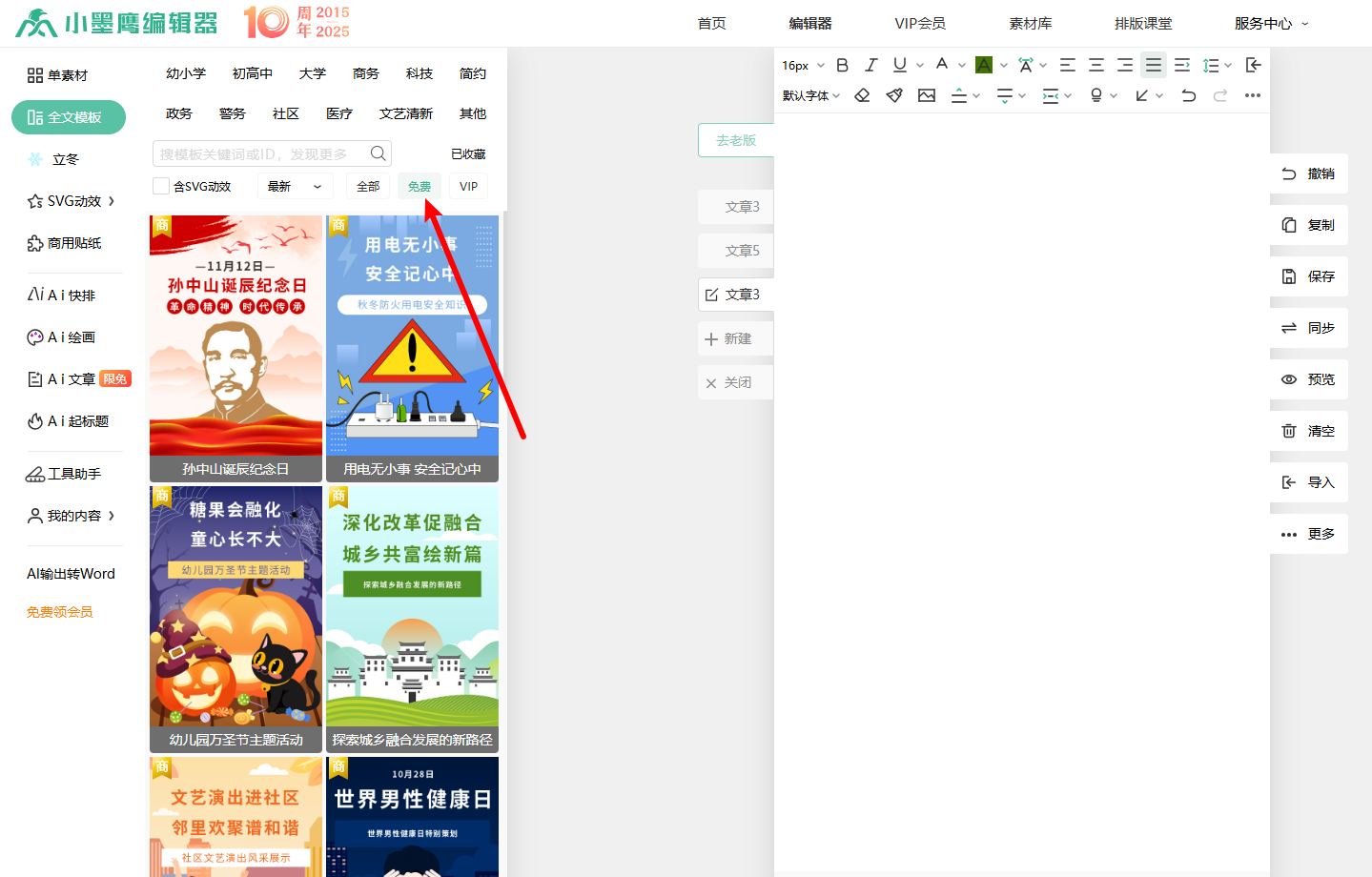
Task: Open the 素材库 menu item
Action: [1030, 23]
